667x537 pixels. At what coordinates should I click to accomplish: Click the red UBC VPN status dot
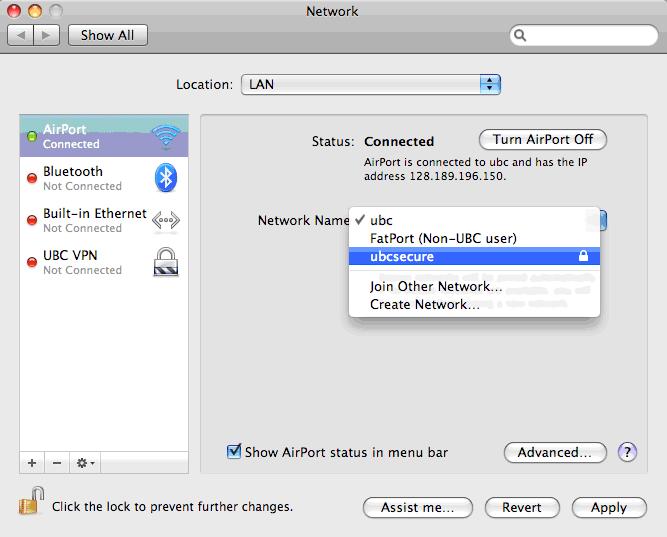click(x=32, y=262)
